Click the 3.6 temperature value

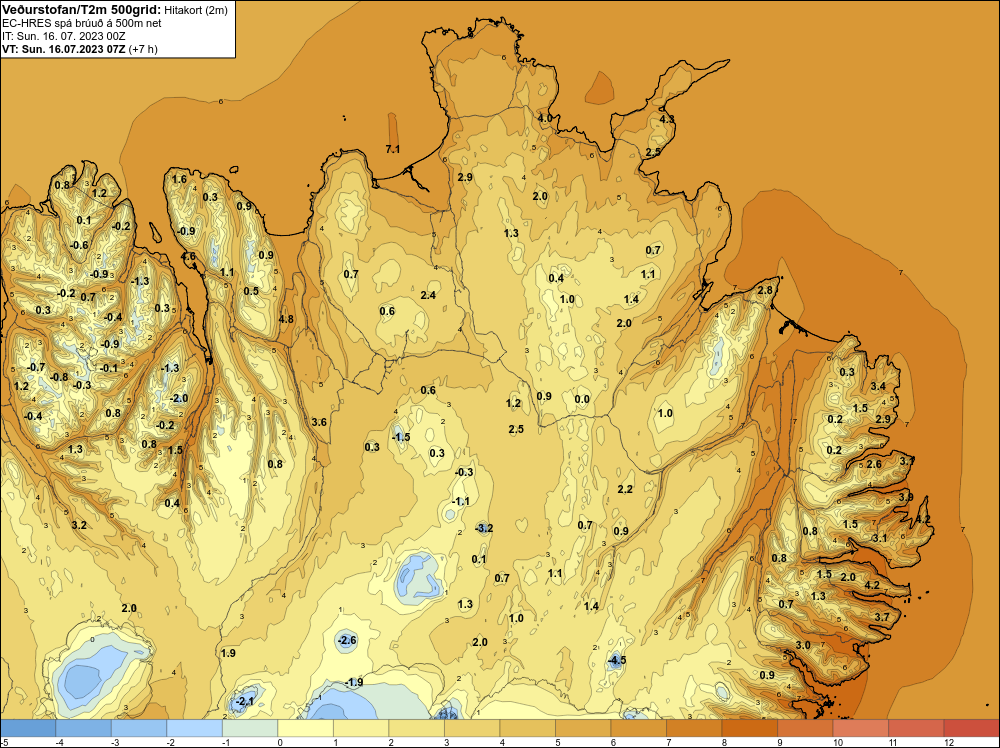320,422
